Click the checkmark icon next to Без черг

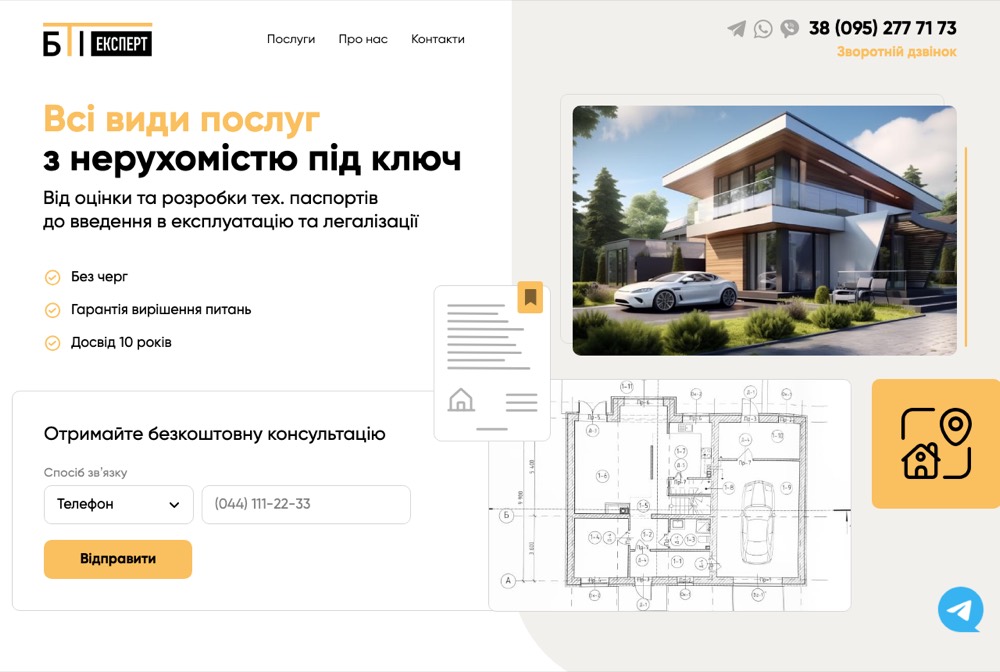(x=52, y=277)
